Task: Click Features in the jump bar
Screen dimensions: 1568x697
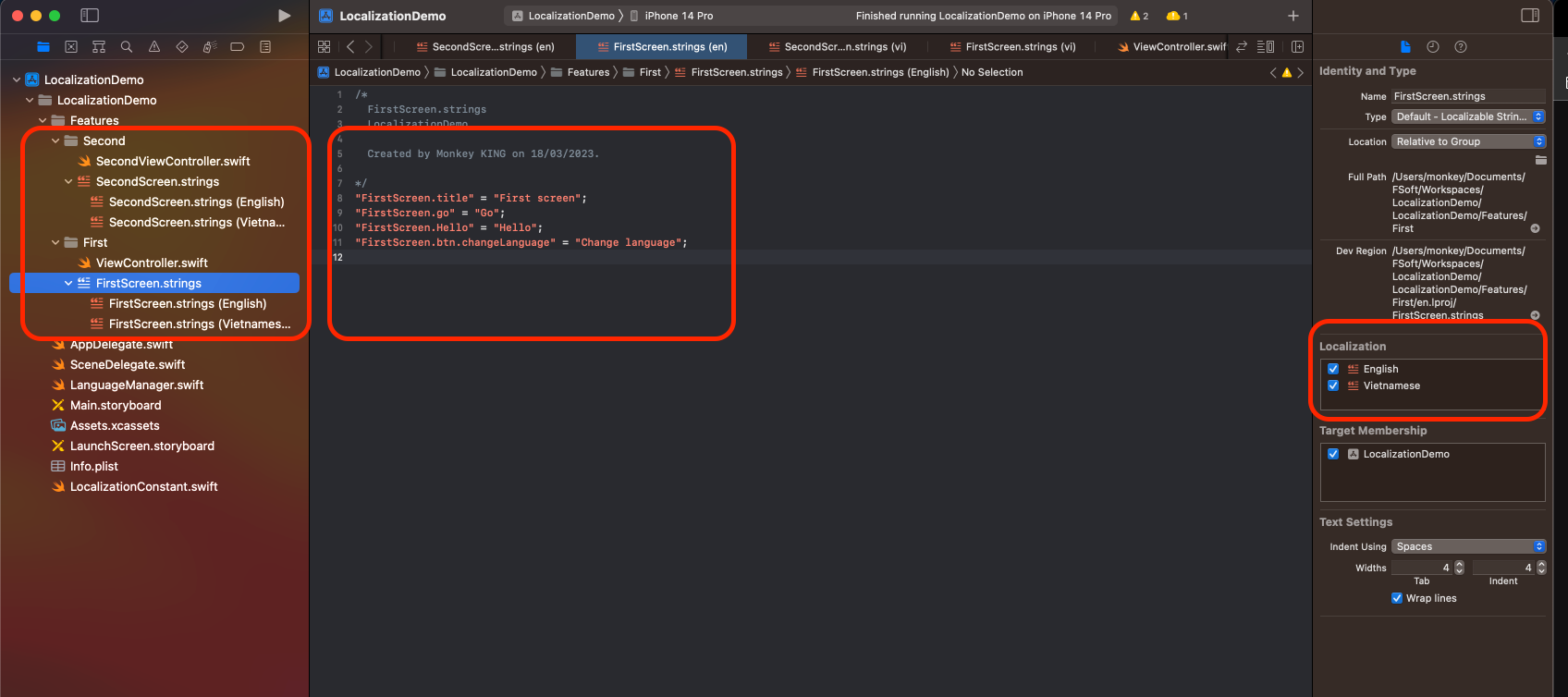Action: [581, 72]
